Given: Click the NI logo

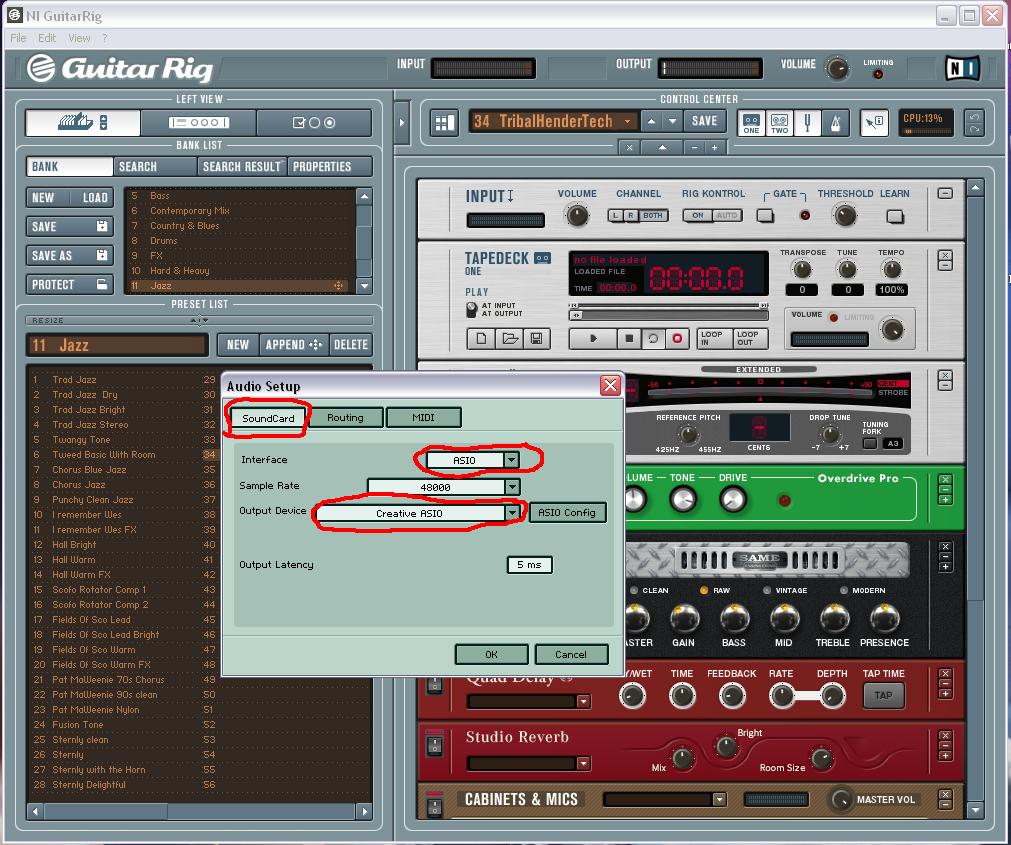Looking at the screenshot, I should 963,68.
